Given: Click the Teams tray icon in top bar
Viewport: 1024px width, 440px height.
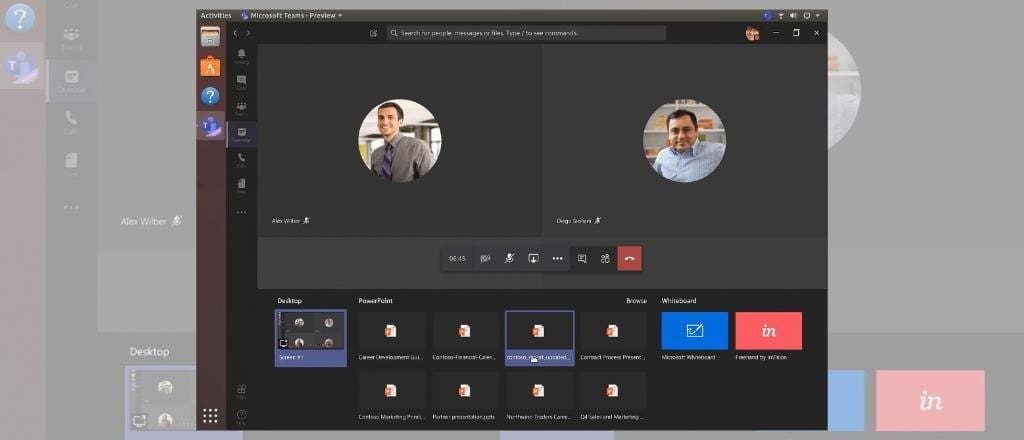Looking at the screenshot, I should pos(767,16).
